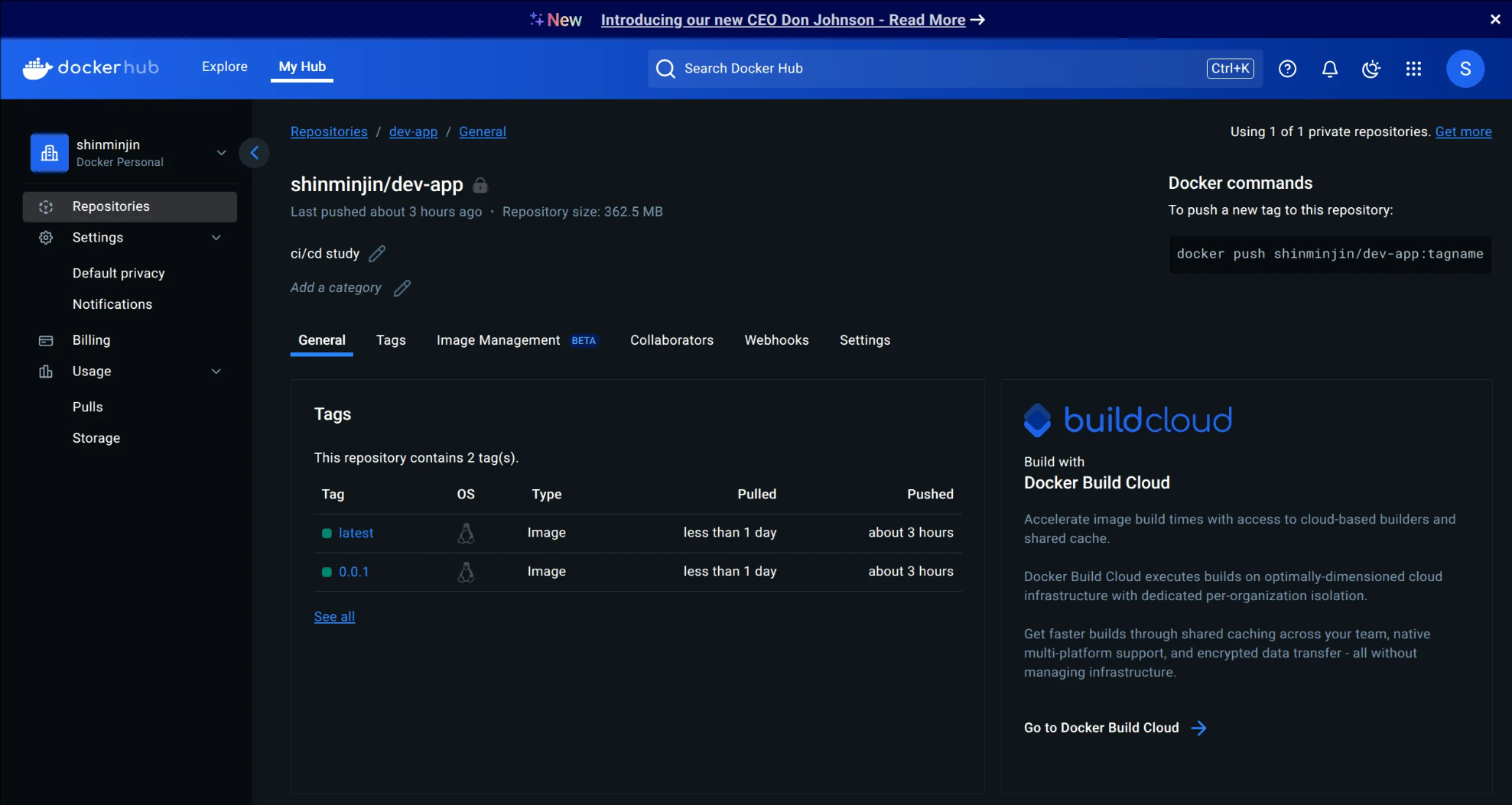Open Pulls under Usage

coord(87,407)
